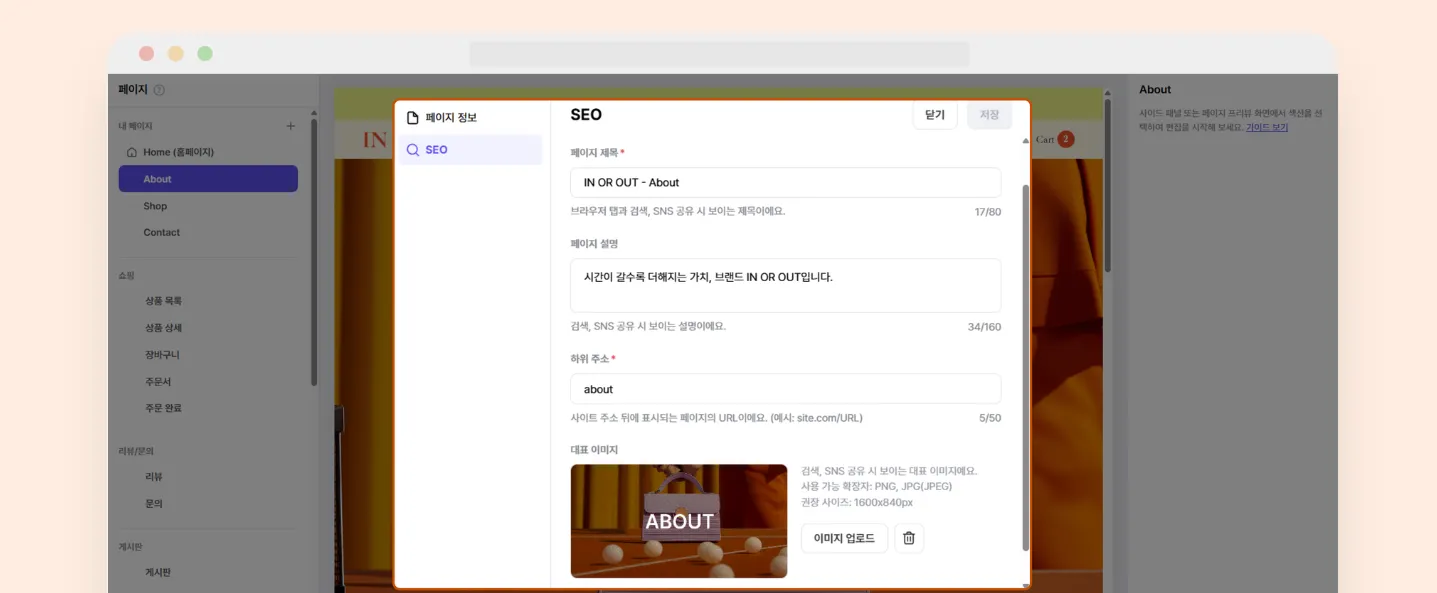Click the 5/50 character counter
Viewport: 1437px width, 593px height.
click(990, 418)
